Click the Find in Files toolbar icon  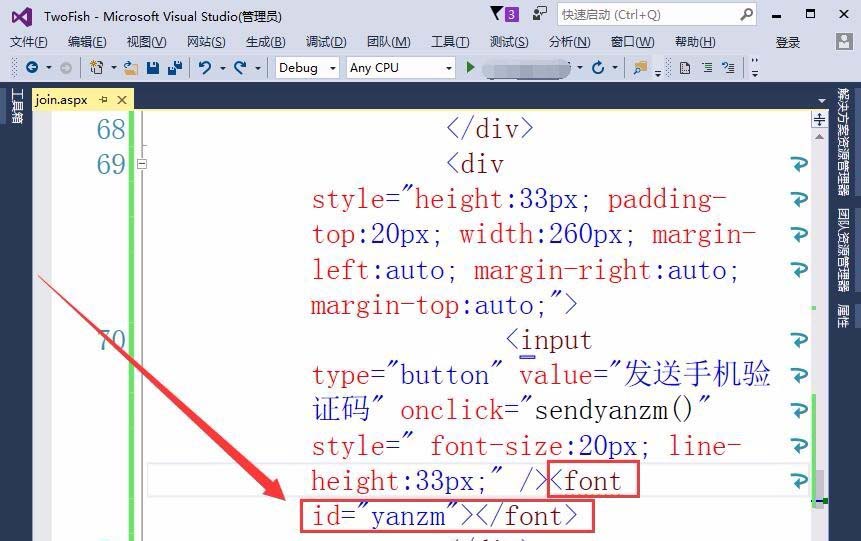[x=640, y=68]
